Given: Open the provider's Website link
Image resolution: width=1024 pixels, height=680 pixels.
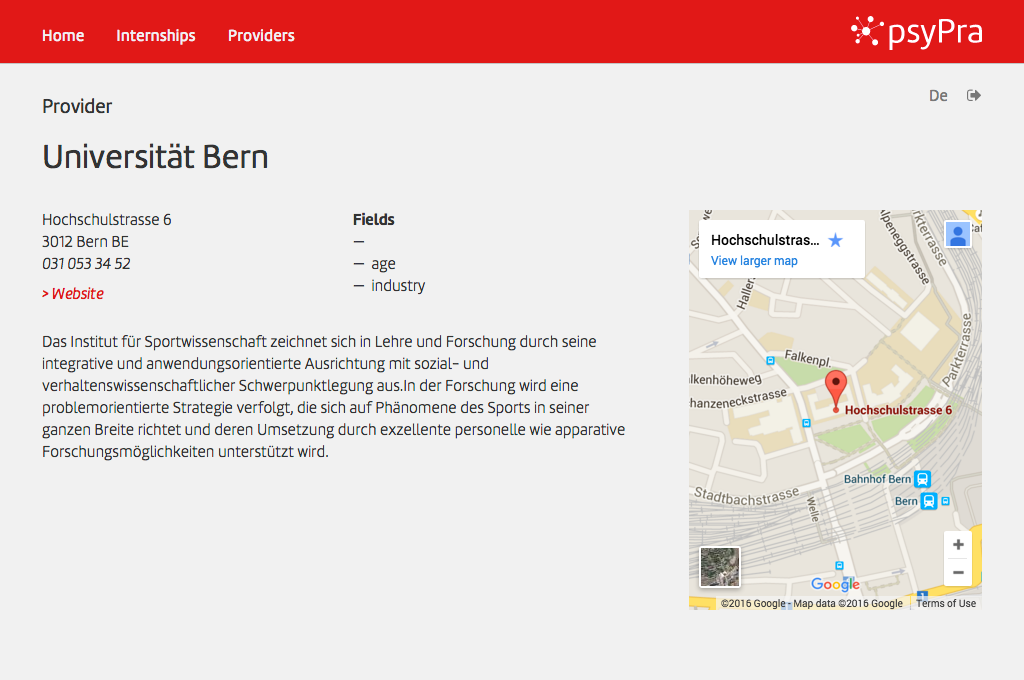Looking at the screenshot, I should 73,294.
